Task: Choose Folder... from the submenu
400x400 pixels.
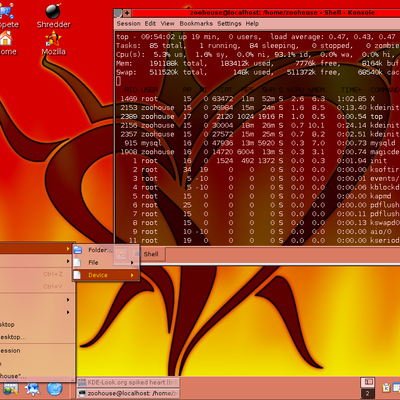Action: tap(106, 250)
